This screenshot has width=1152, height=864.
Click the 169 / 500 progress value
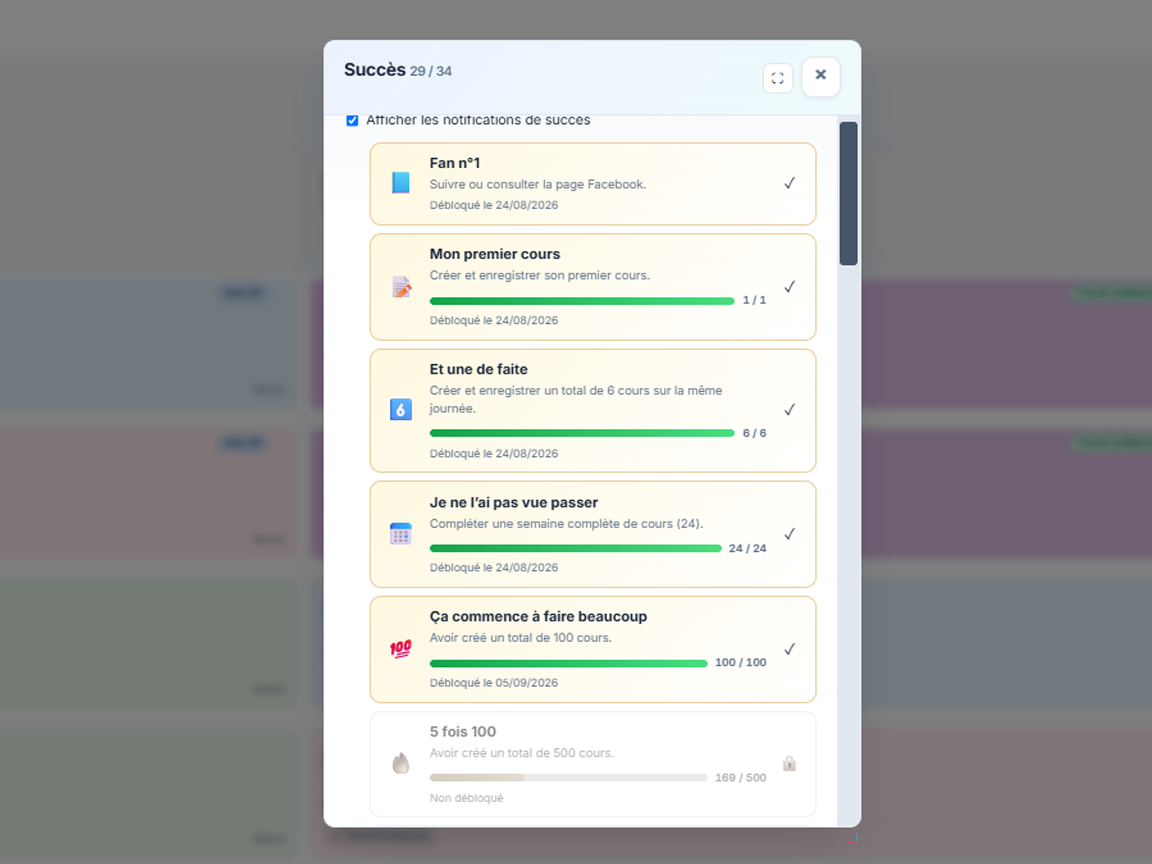click(741, 777)
